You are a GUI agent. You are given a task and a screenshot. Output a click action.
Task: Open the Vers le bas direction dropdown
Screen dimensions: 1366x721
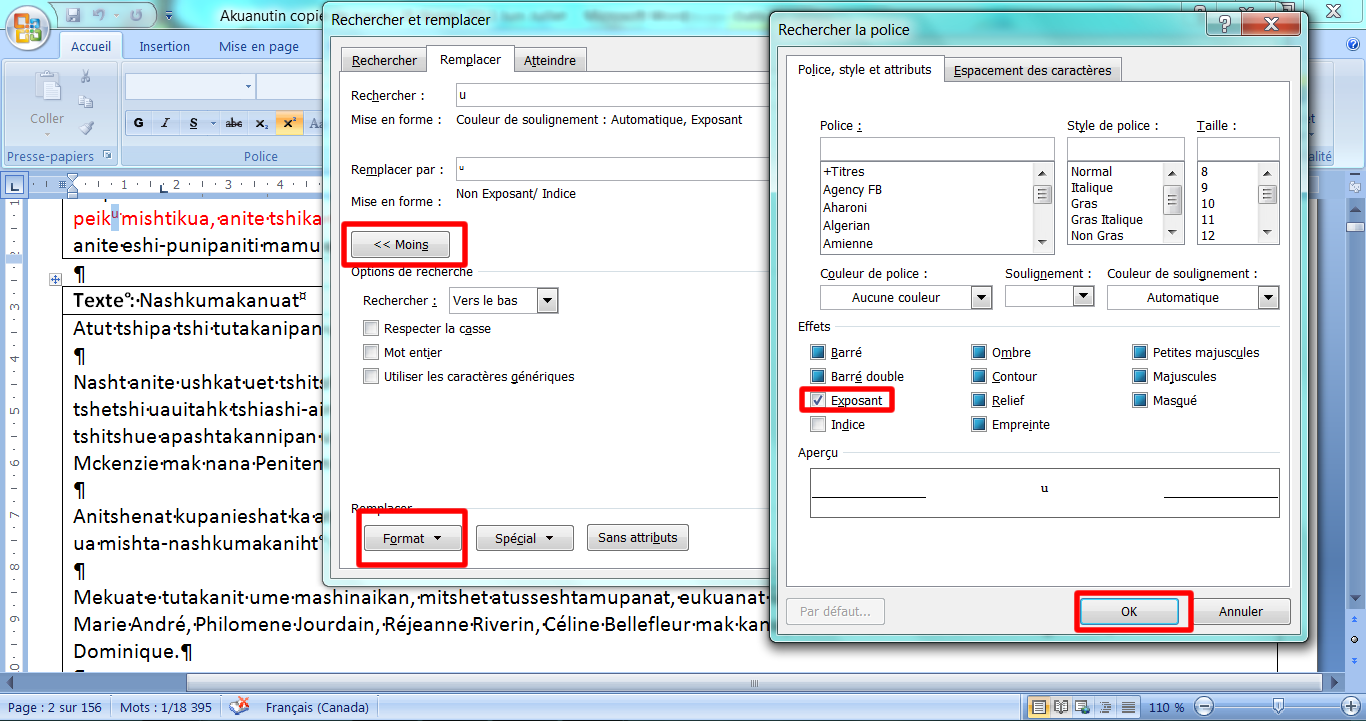547,301
